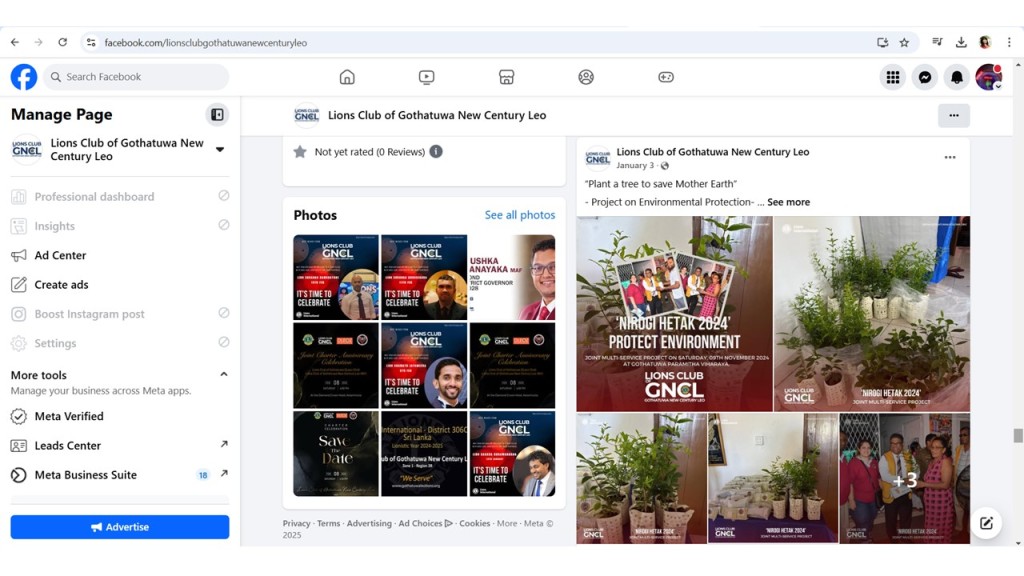Collapse the More tools section
The height and width of the screenshot is (576, 1024).
[224, 375]
